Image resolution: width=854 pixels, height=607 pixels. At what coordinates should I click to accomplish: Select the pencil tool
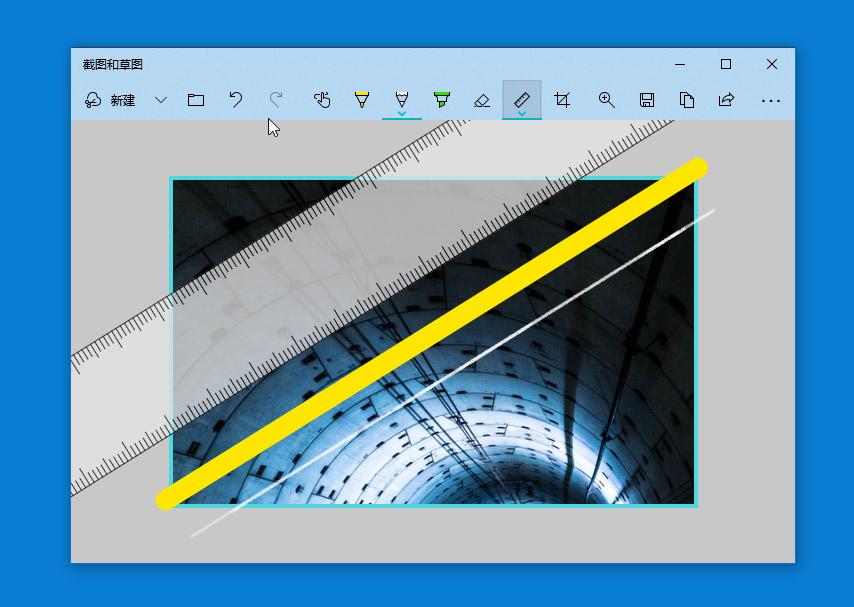click(402, 98)
